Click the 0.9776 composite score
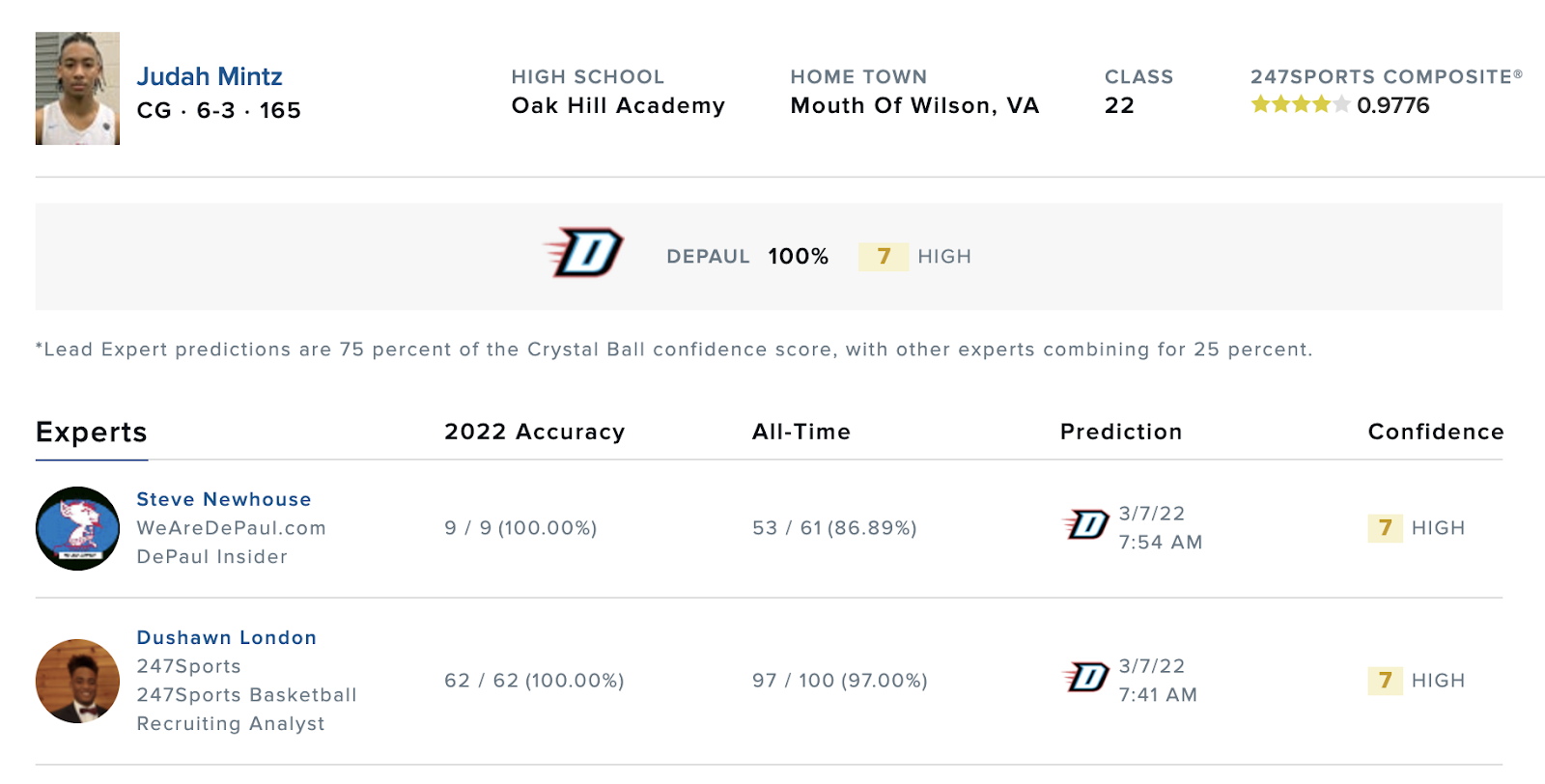Viewport: 1545px width, 784px height. pyautogui.click(x=1392, y=105)
